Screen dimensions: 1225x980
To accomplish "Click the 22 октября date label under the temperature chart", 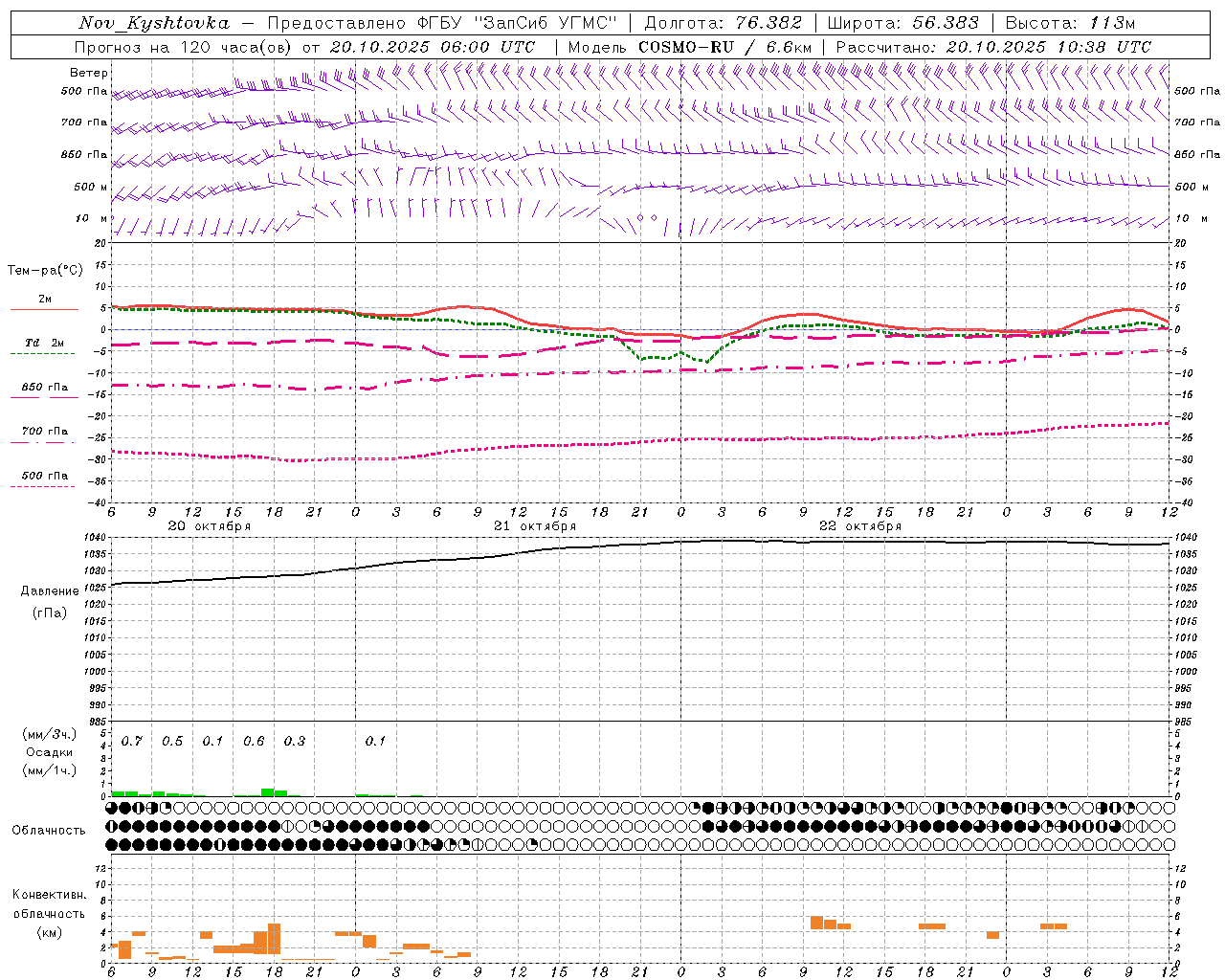I will 860,526.
